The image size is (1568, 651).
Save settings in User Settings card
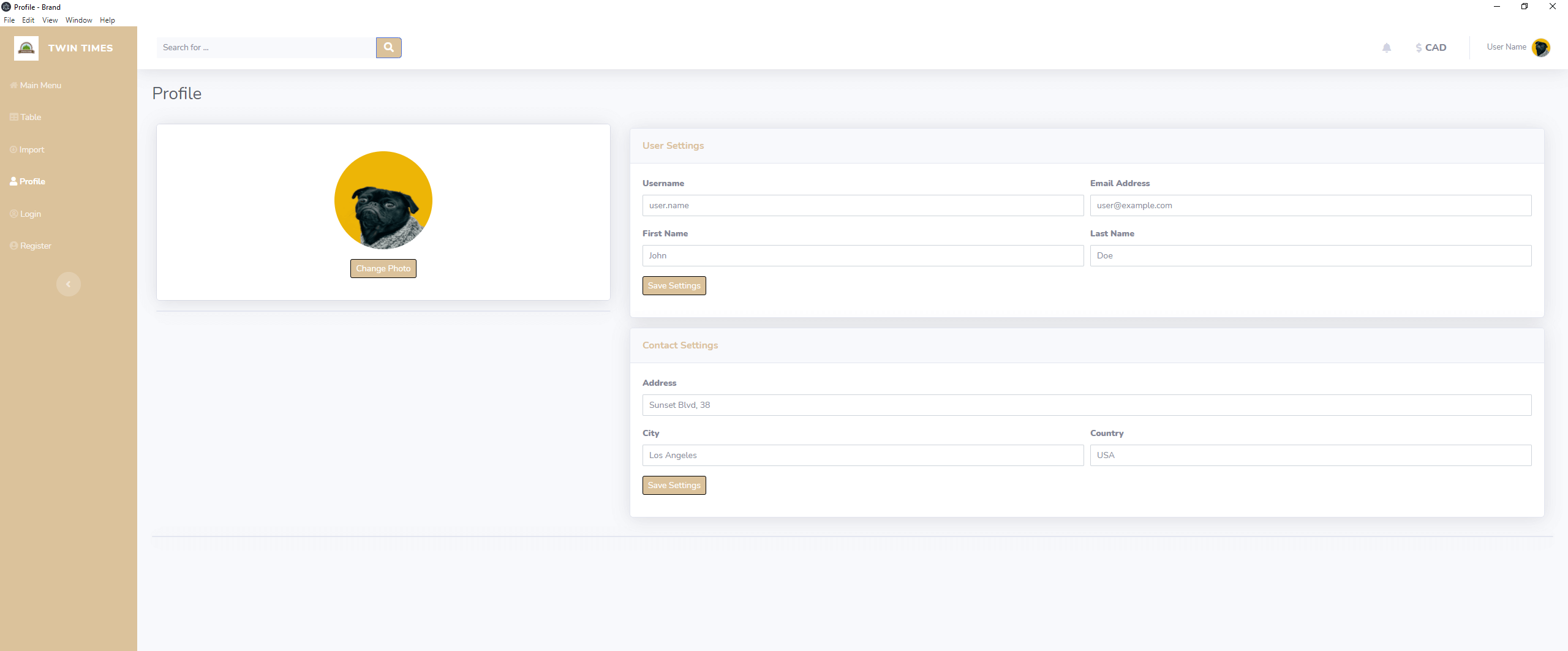pyautogui.click(x=674, y=285)
